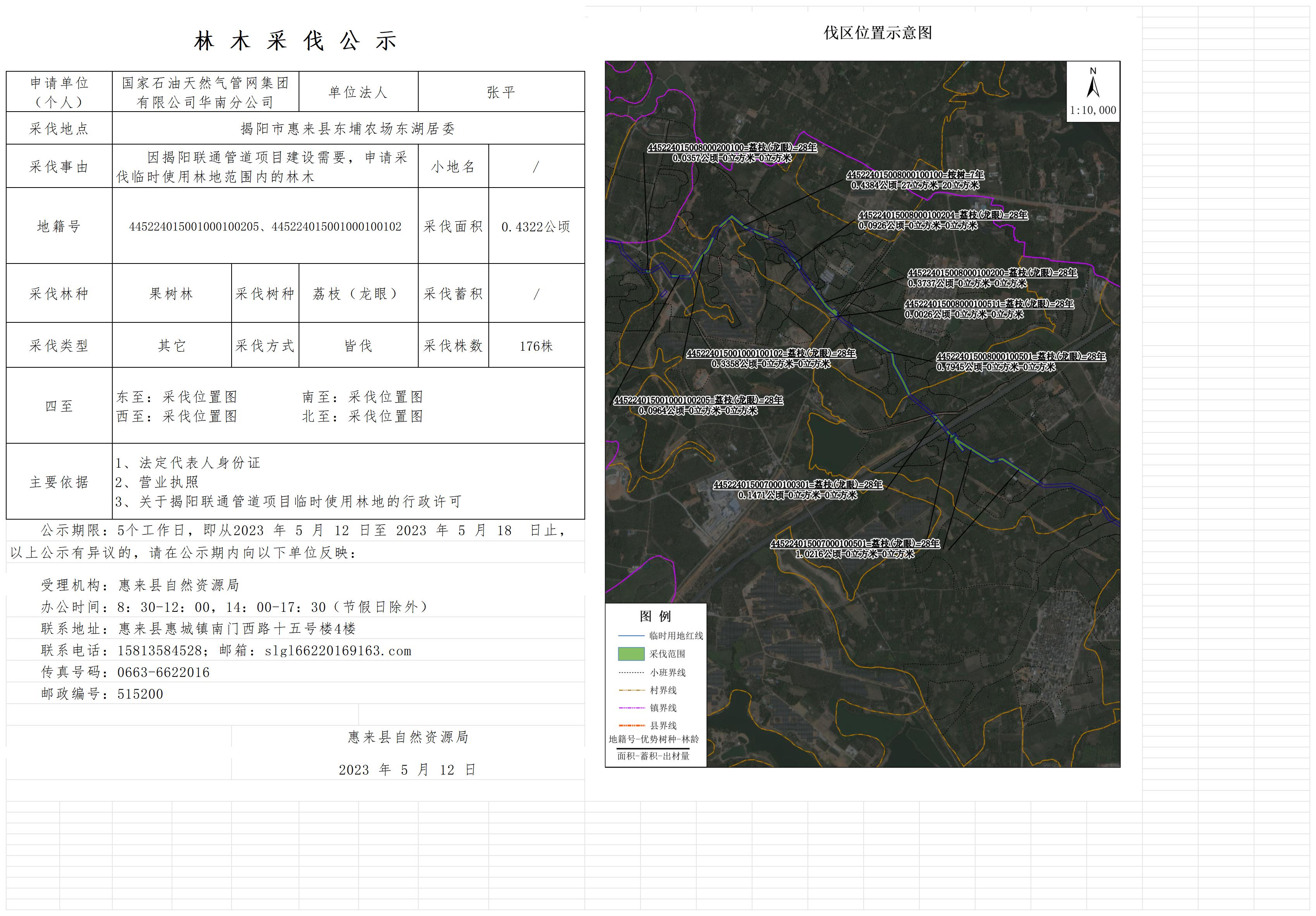Click the 揭阳市惠来县东埔农场东湖居委 location cell
The width and height of the screenshot is (1316, 916).
(348, 129)
